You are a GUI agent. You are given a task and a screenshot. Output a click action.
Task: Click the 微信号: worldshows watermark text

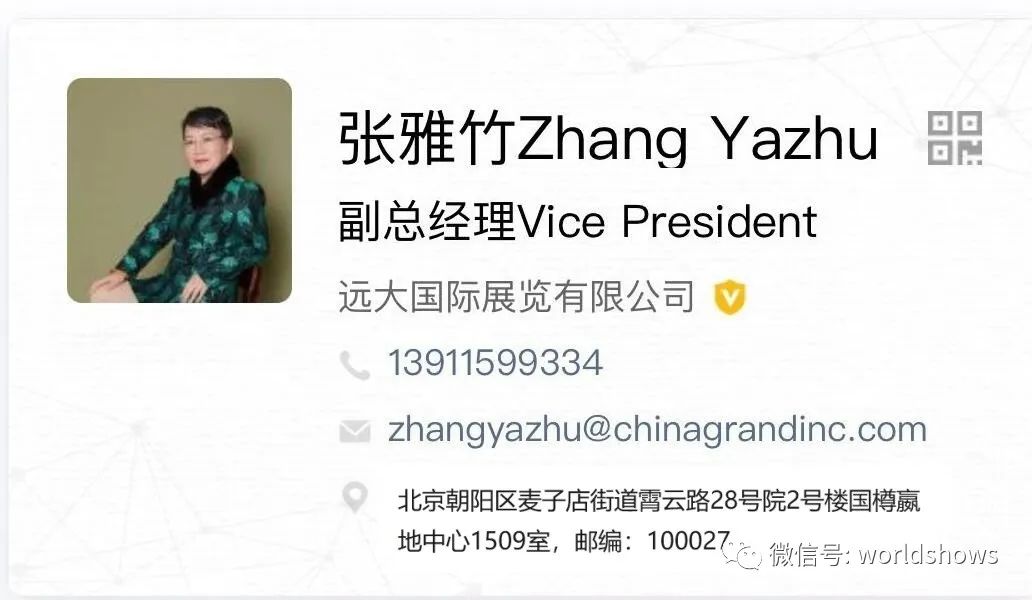tap(884, 555)
